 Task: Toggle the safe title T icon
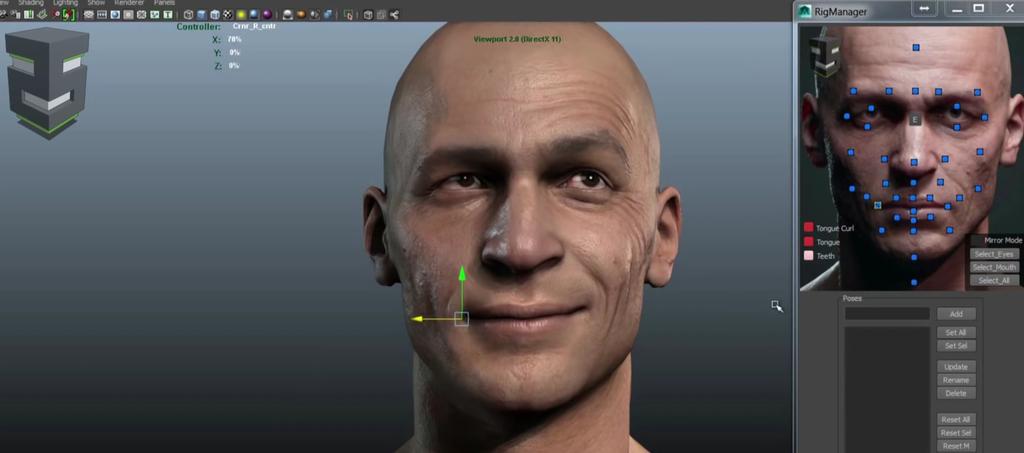pos(167,14)
